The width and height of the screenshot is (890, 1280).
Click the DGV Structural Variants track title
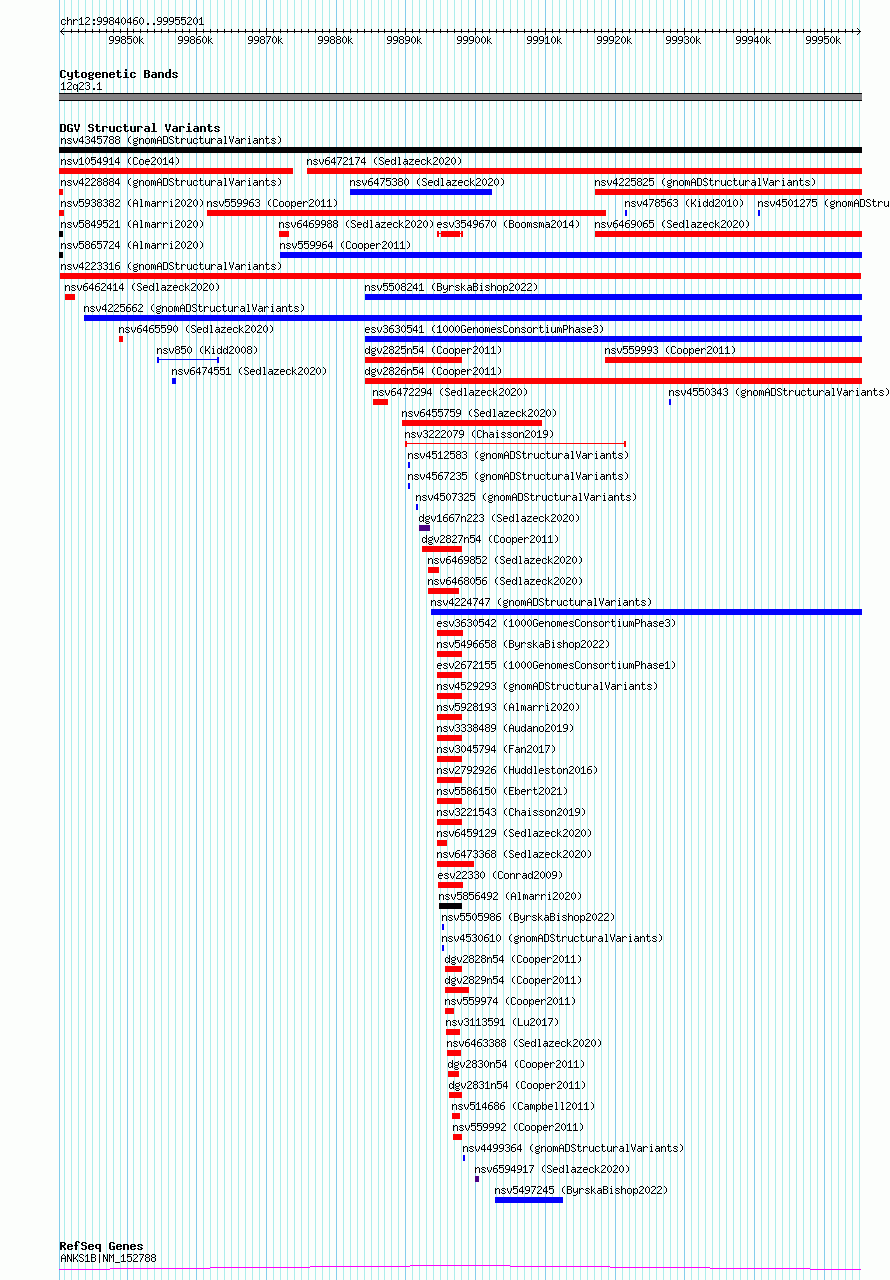tap(139, 128)
